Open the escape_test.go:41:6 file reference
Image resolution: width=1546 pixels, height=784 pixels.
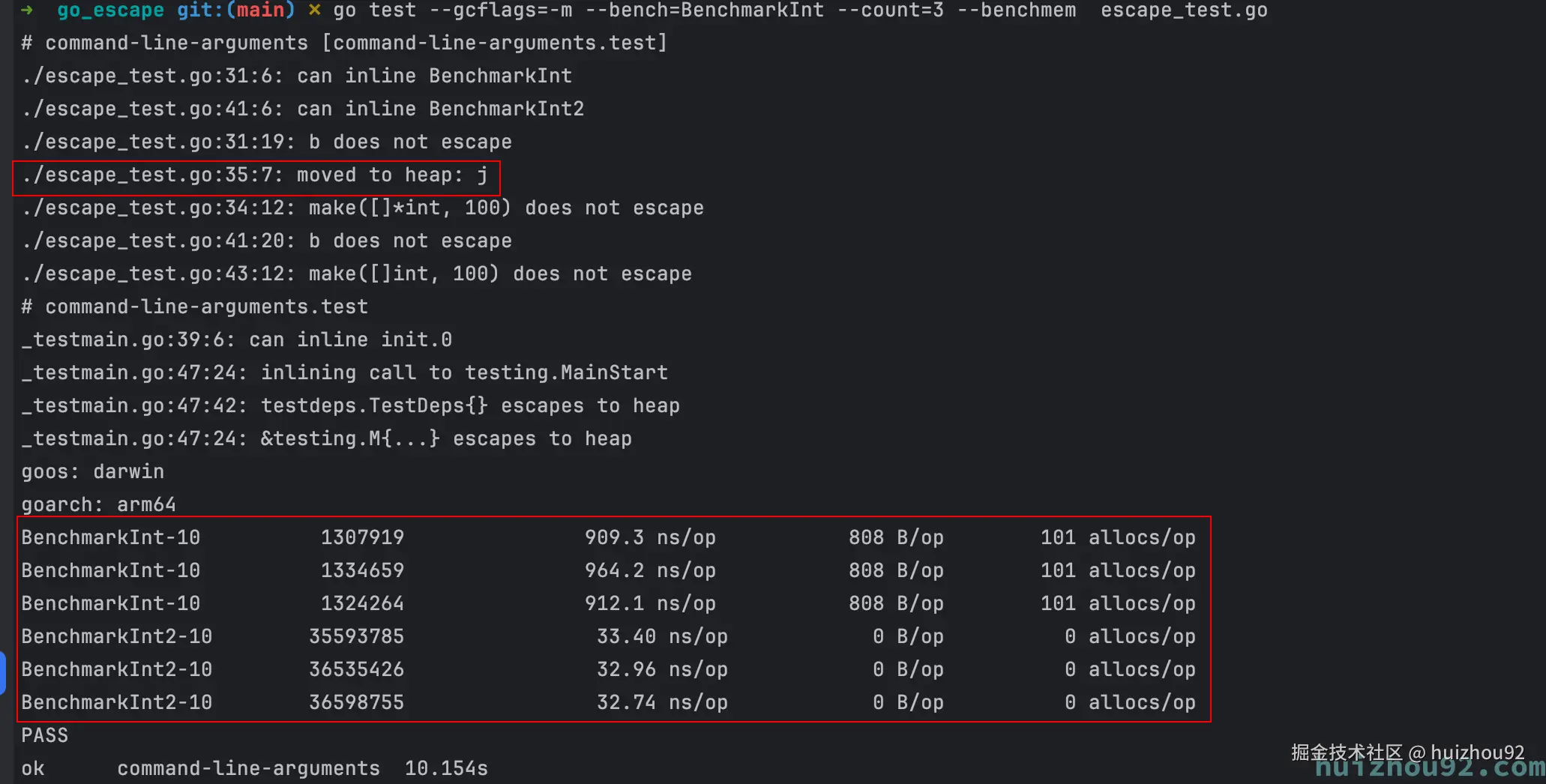[152, 109]
